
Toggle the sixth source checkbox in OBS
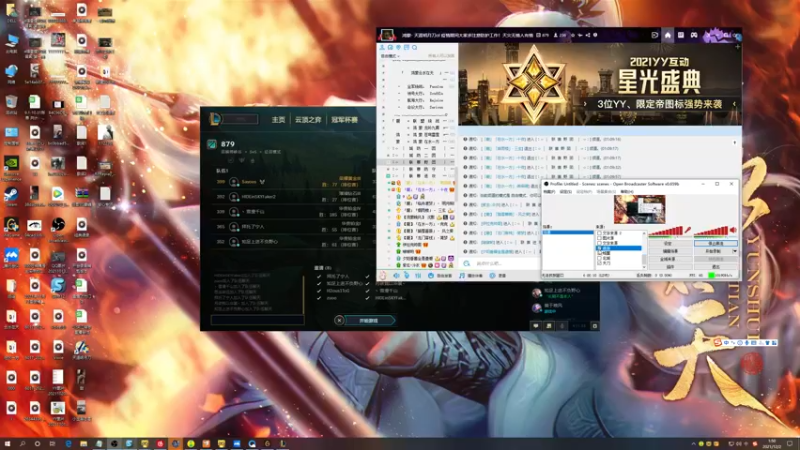599,258
